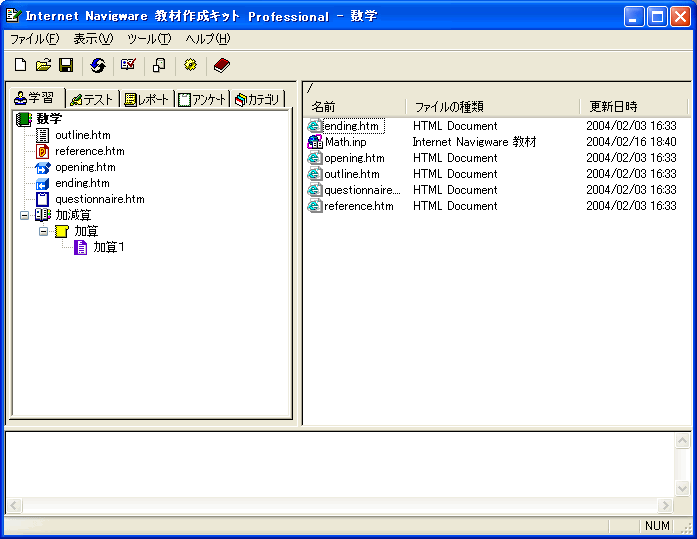Open the ファイル(F) menu

(34, 39)
